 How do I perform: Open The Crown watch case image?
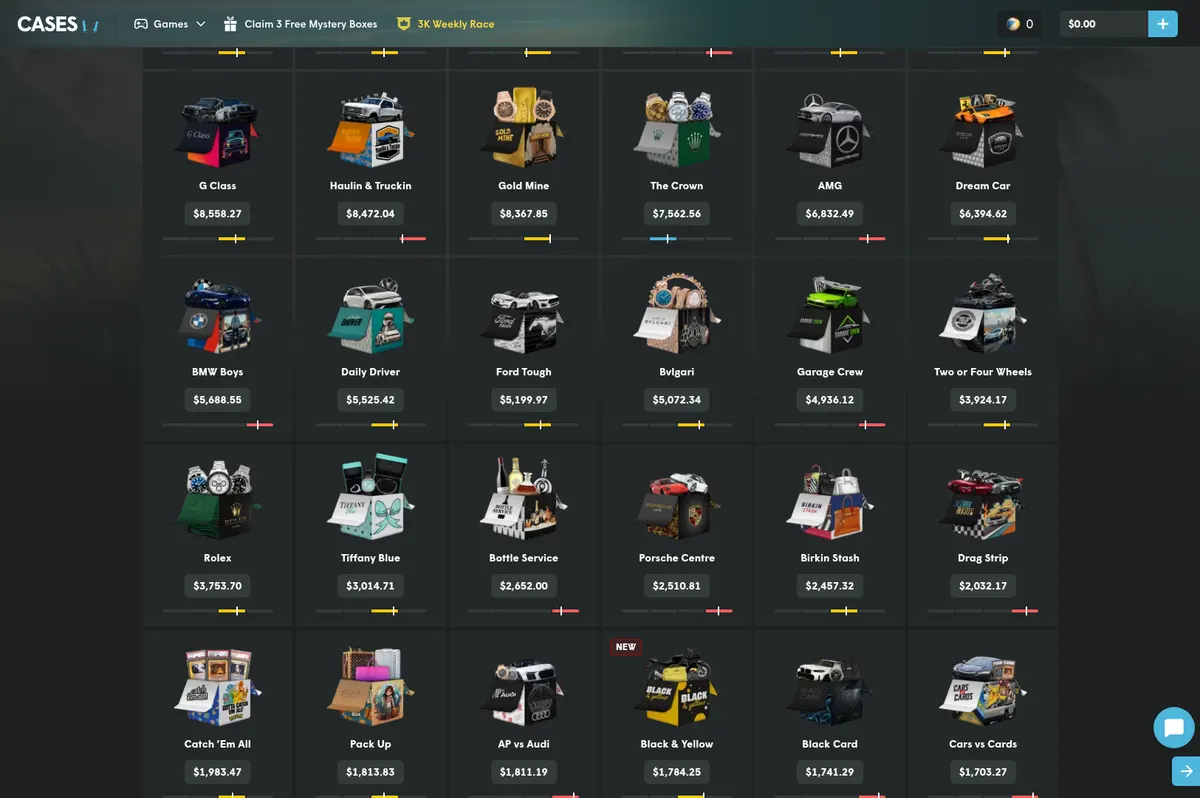pyautogui.click(x=677, y=131)
